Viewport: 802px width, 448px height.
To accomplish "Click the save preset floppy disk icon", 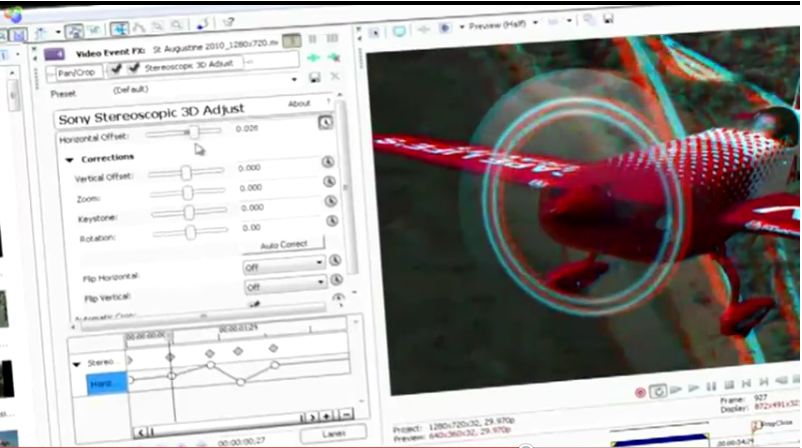I will [316, 77].
